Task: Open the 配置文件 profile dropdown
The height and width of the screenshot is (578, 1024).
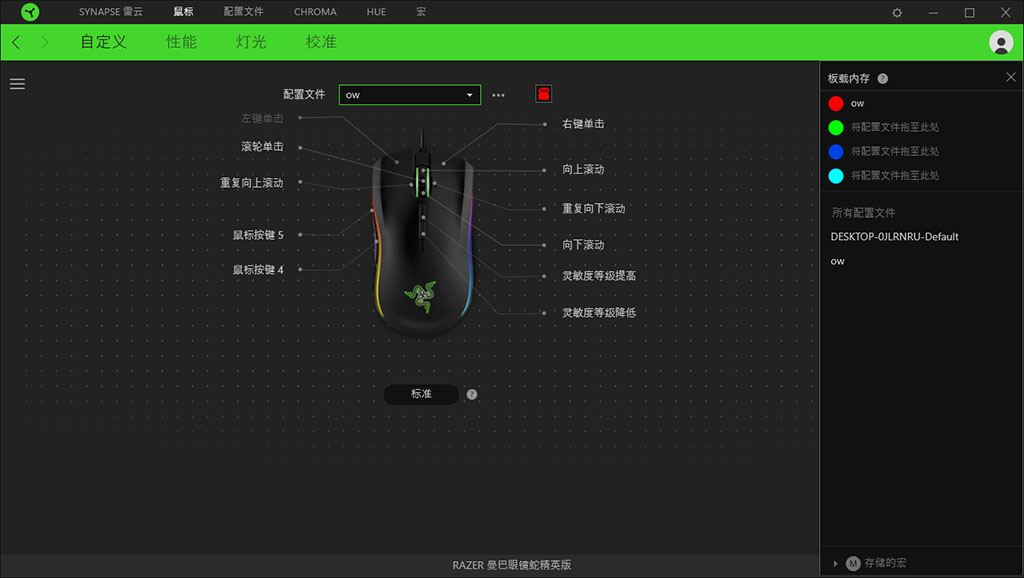Action: click(x=409, y=95)
